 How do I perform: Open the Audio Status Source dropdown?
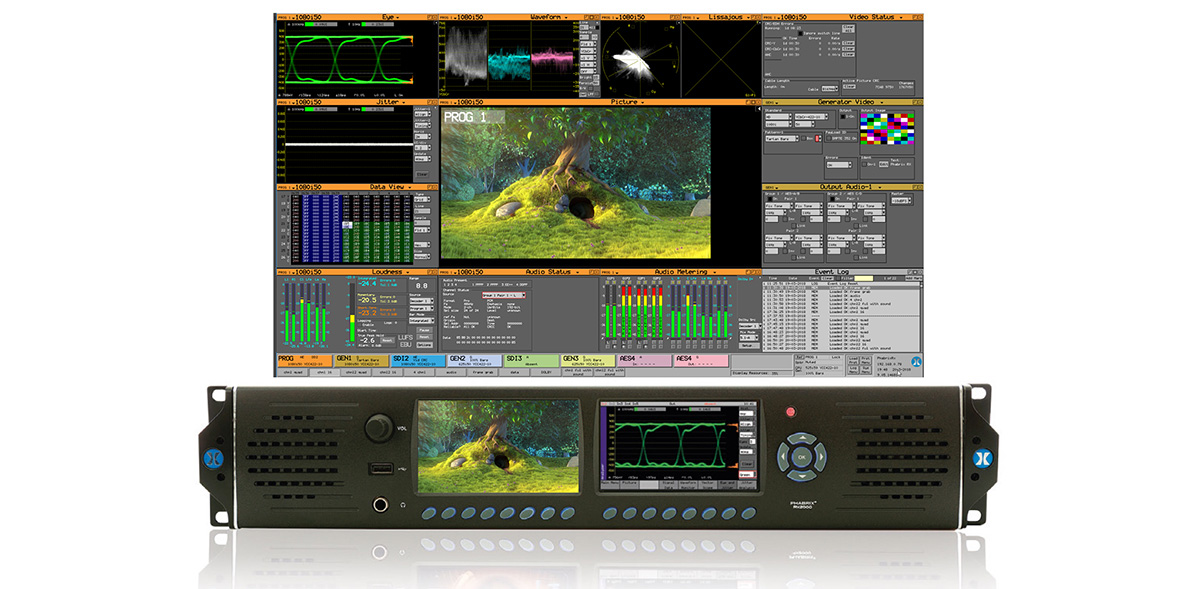pos(503,296)
